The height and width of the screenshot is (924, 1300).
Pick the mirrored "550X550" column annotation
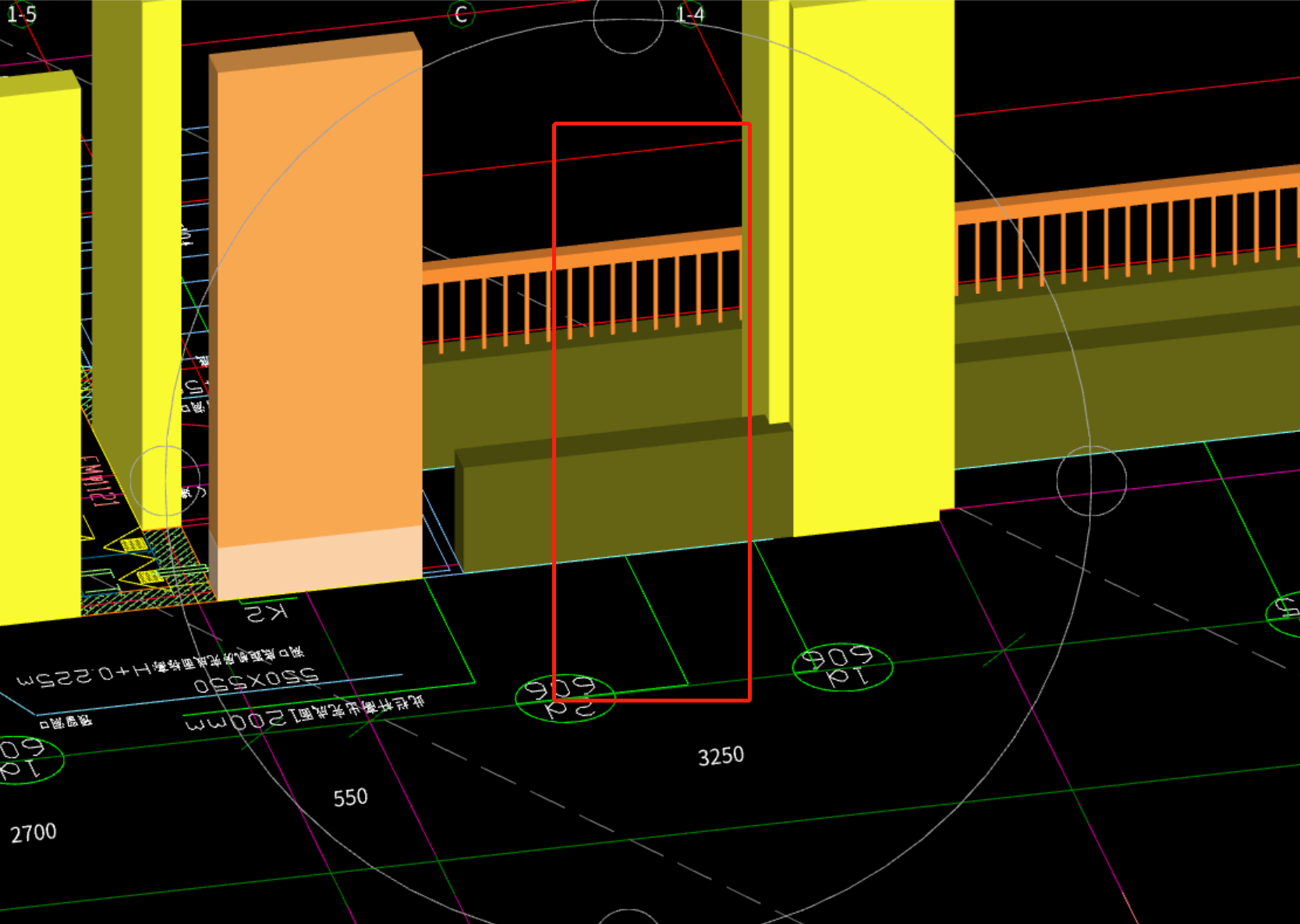(x=257, y=680)
